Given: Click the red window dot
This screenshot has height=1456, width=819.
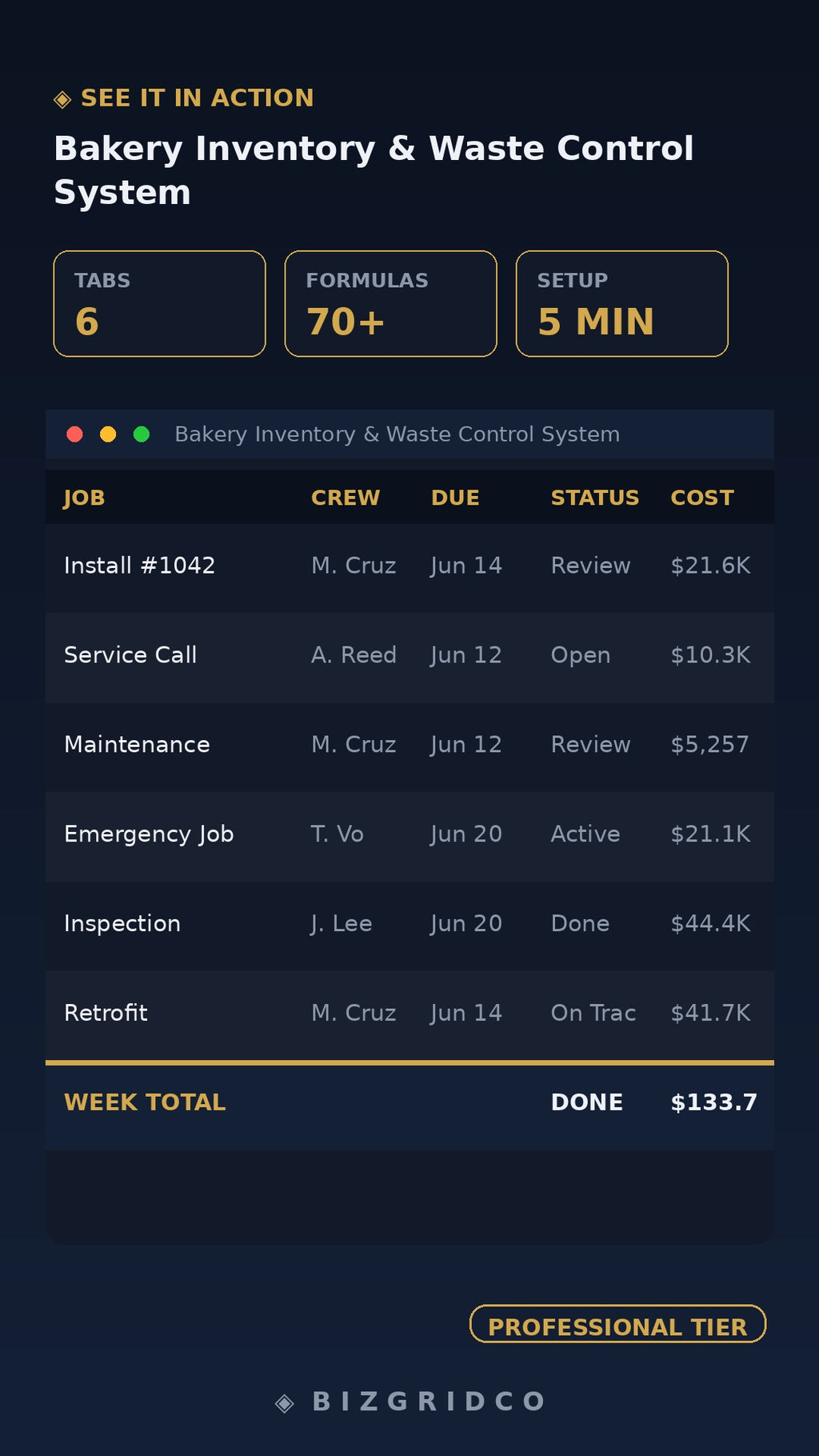Looking at the screenshot, I should (x=74, y=434).
